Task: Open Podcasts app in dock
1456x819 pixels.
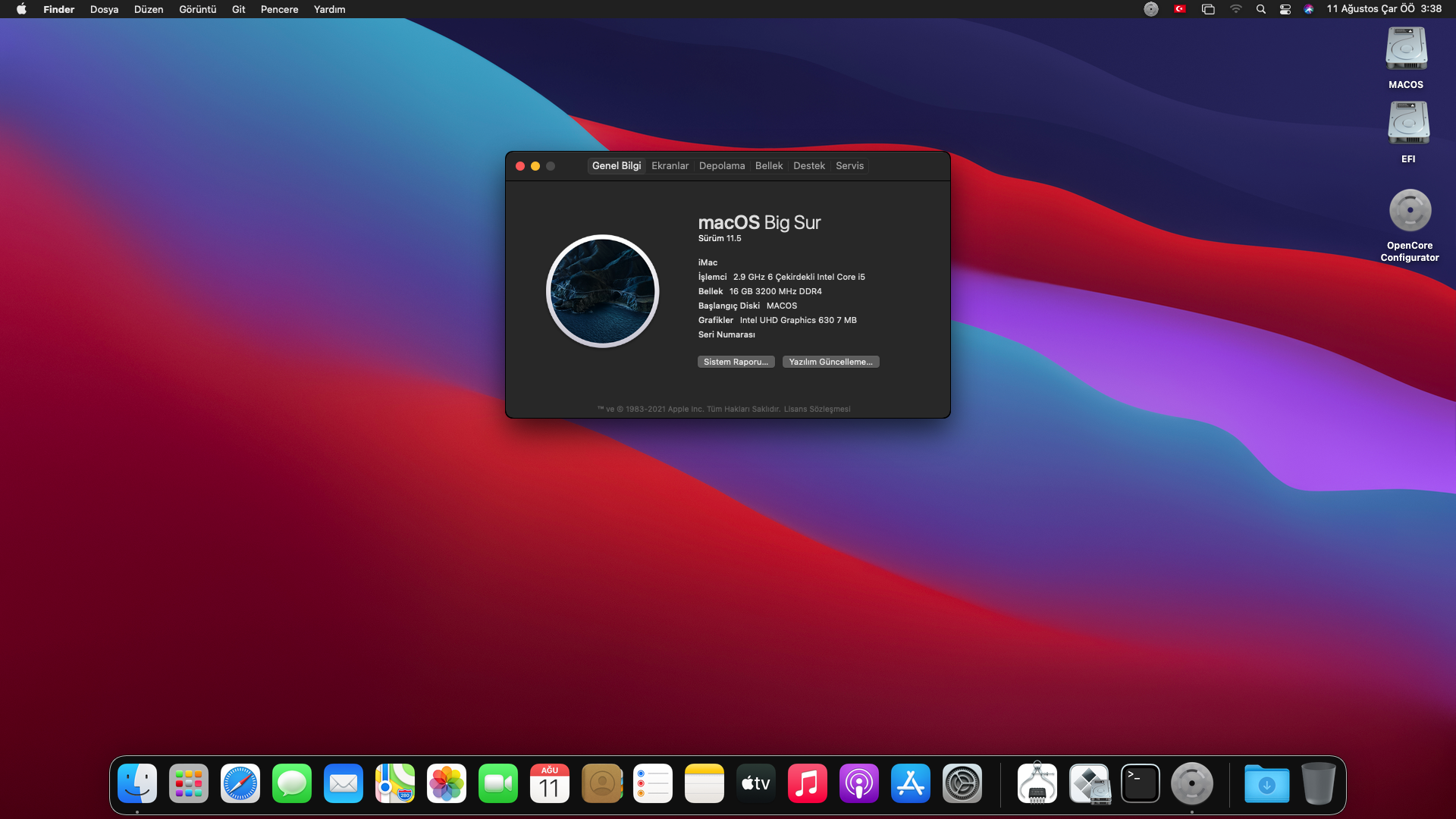Action: click(858, 783)
